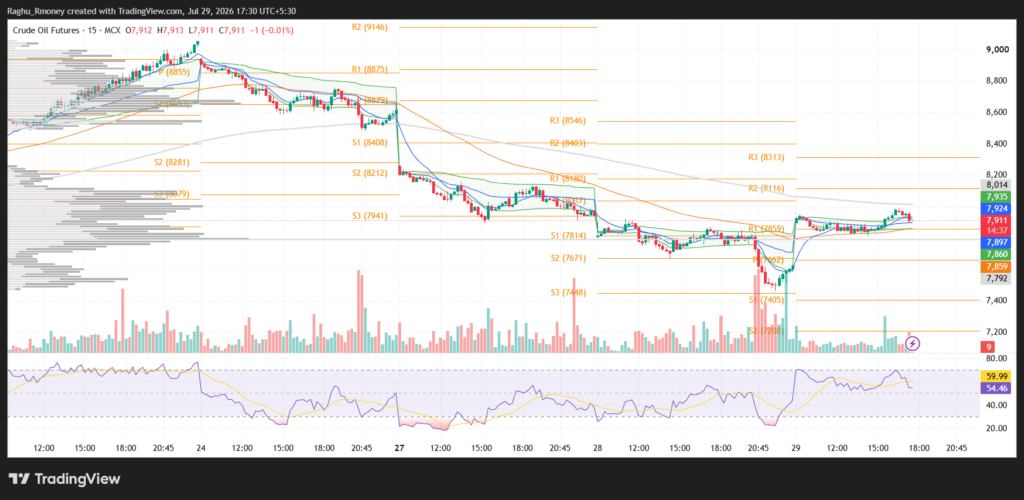
Task: Click the green 7,935 price tag
Action: [x=997, y=196]
